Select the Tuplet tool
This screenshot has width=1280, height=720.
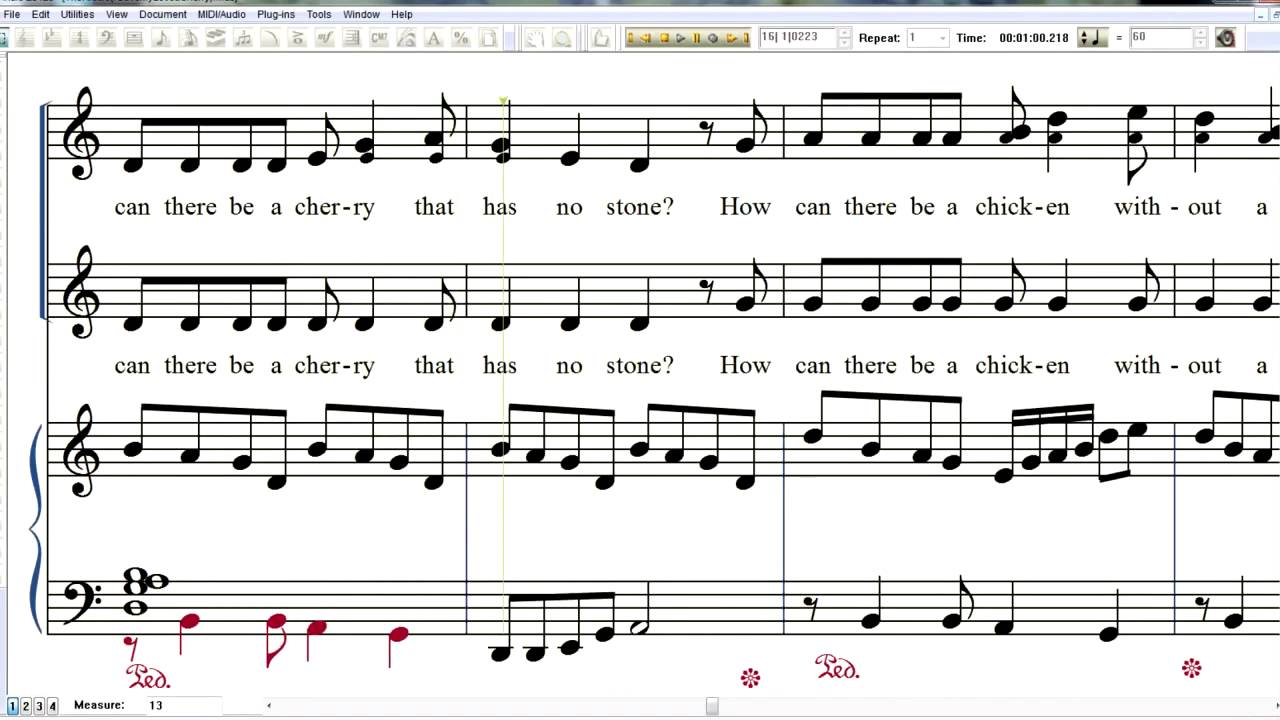(x=243, y=38)
